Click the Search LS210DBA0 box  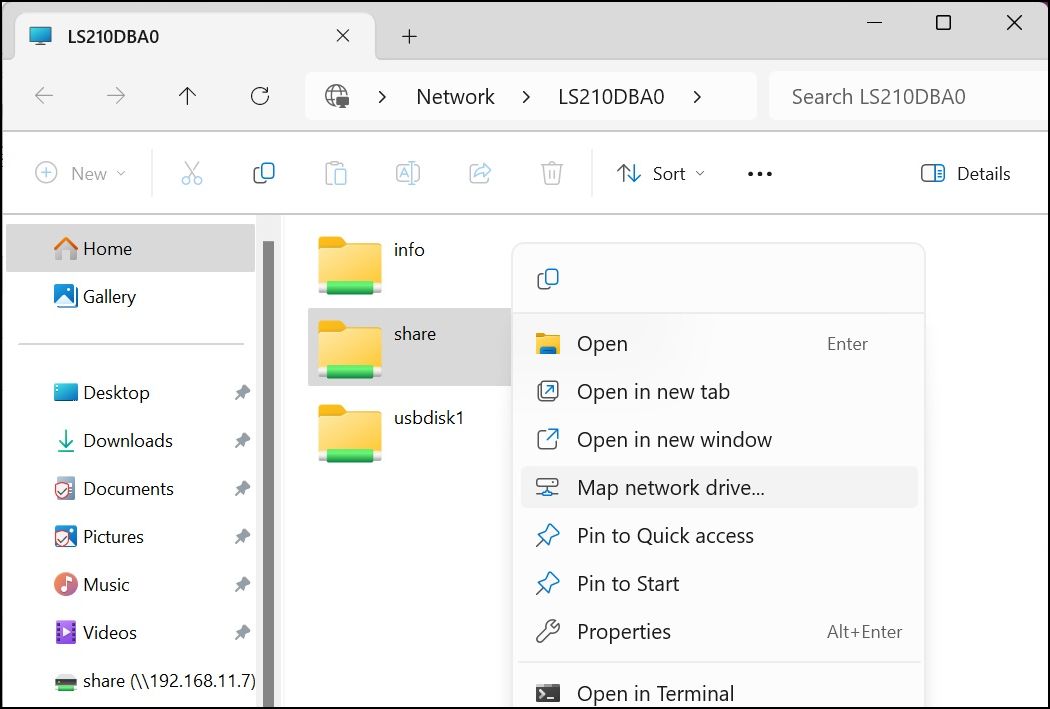[x=908, y=96]
